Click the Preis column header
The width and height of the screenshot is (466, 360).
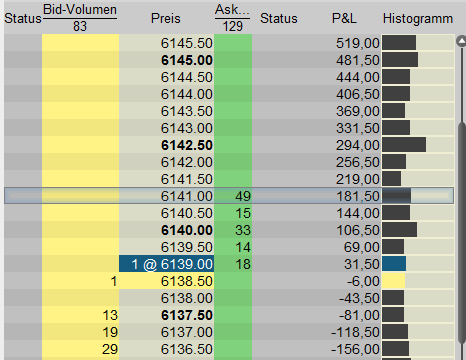pyautogui.click(x=166, y=18)
